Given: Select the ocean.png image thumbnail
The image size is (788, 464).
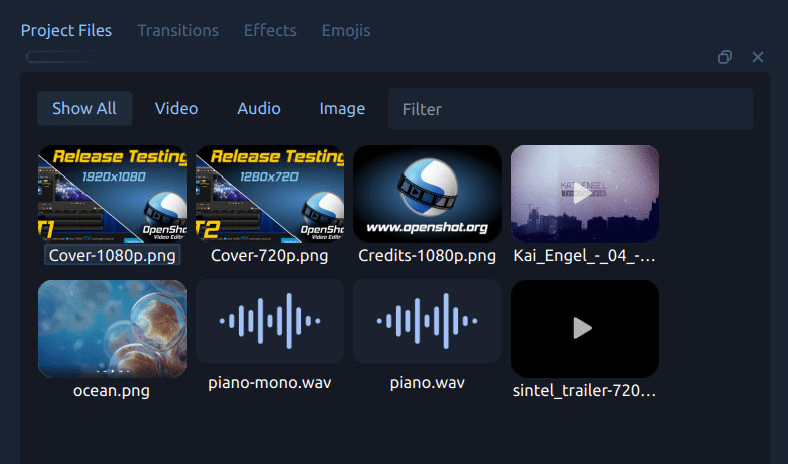Looking at the screenshot, I should (112, 328).
